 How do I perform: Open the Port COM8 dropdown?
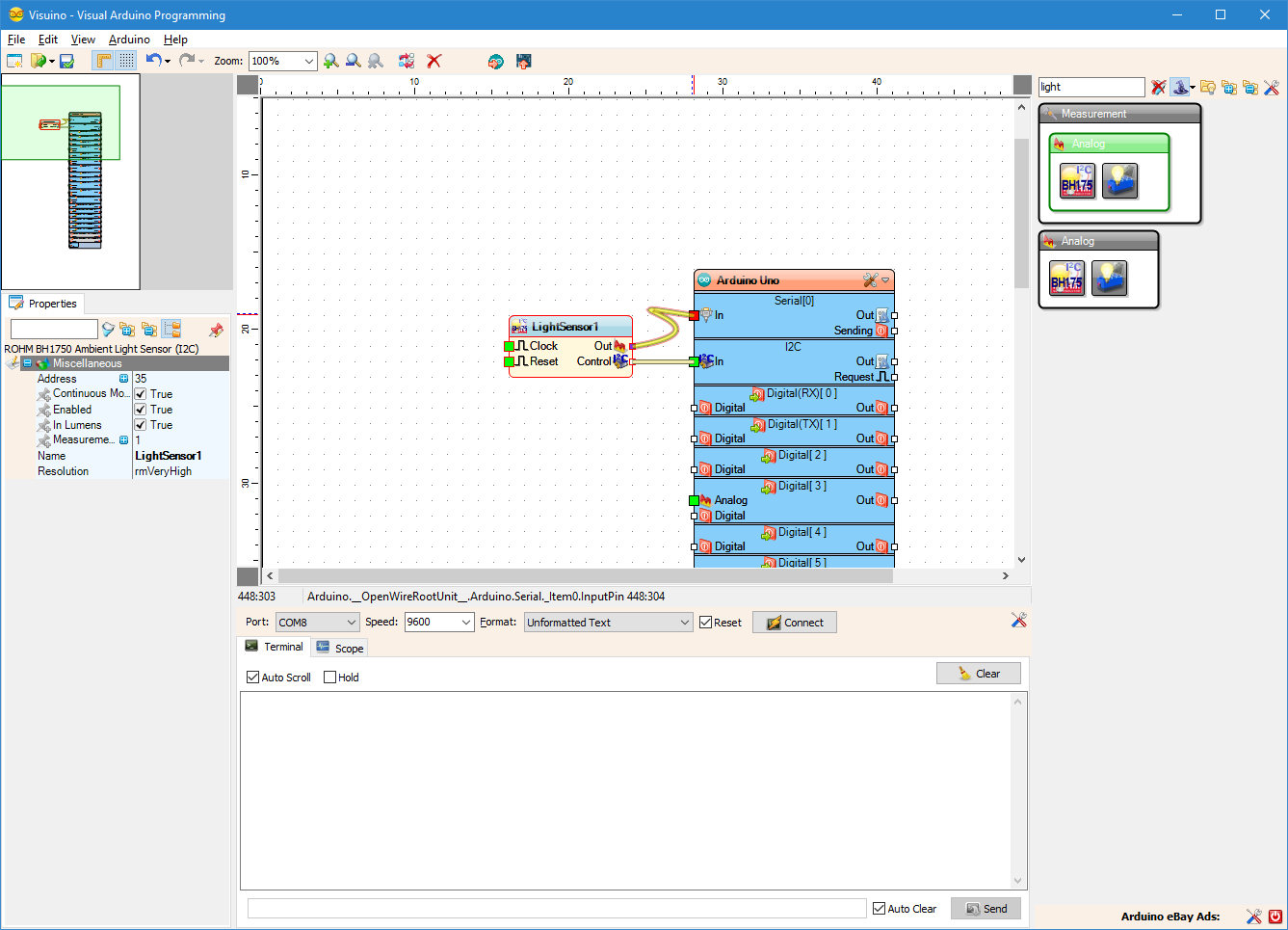click(x=316, y=622)
